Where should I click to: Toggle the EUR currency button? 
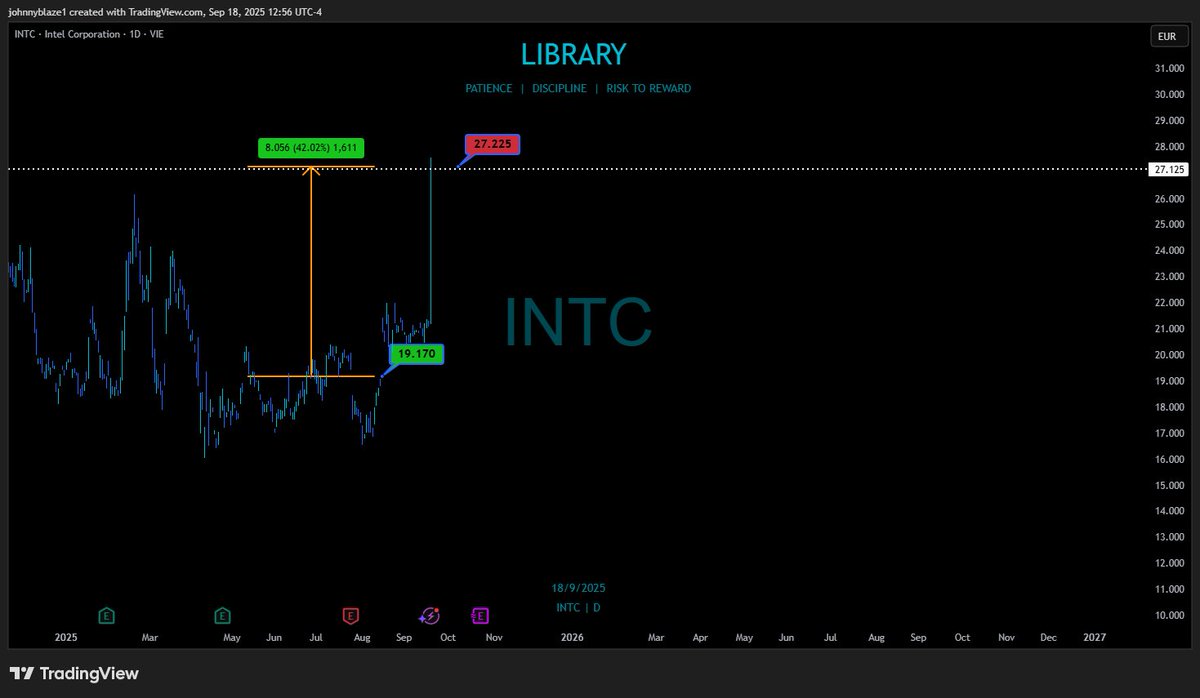click(x=1167, y=35)
